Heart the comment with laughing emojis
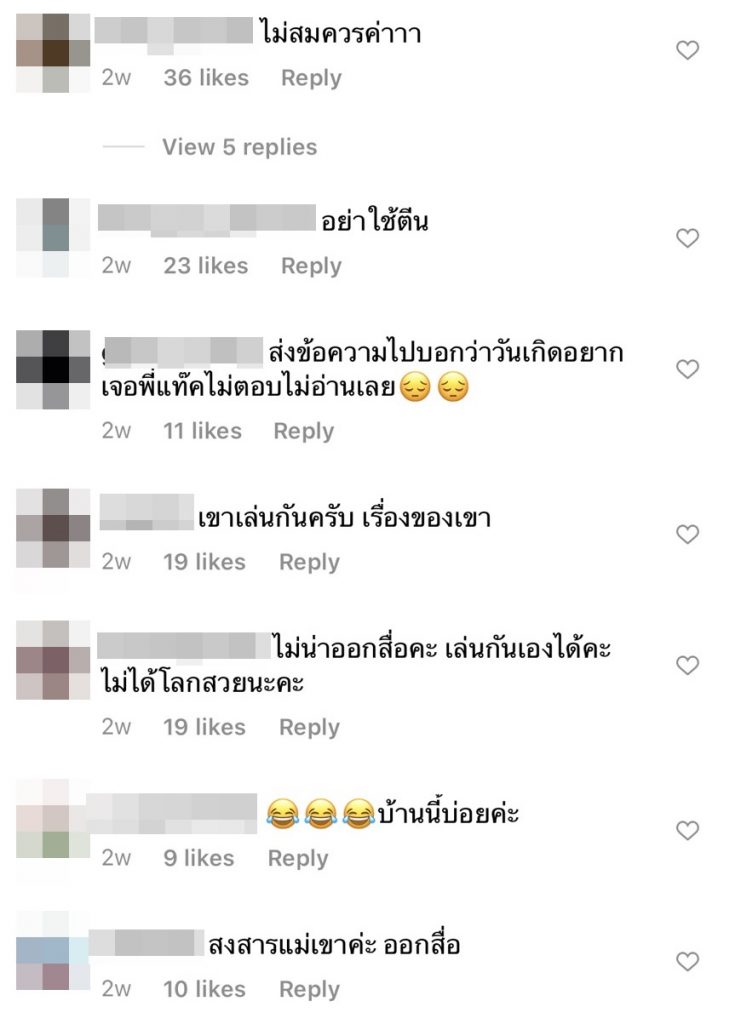This screenshot has width=741, height=1024. 687,831
